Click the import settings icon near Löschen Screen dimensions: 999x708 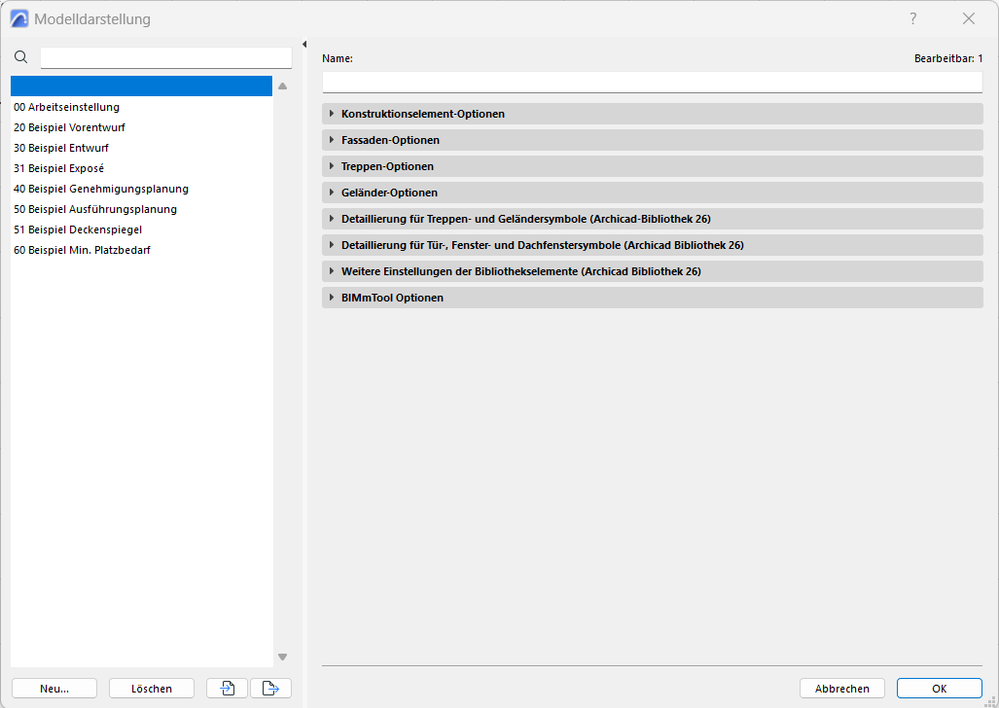pos(226,688)
